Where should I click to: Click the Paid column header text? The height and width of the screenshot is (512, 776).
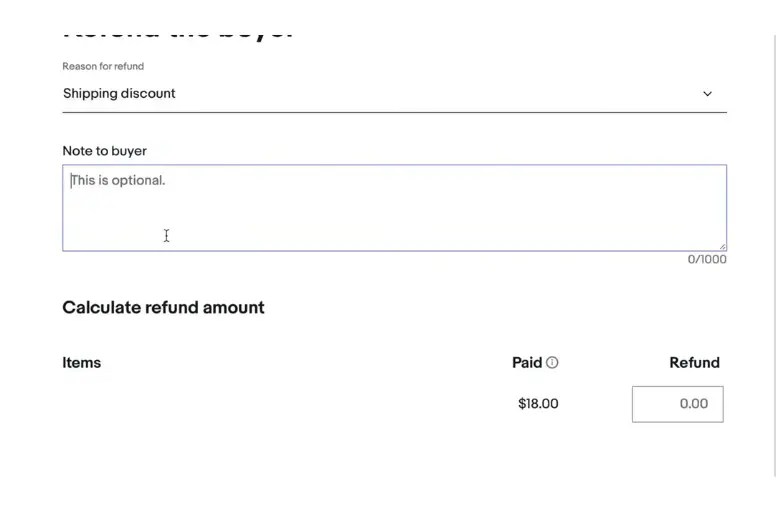(526, 363)
